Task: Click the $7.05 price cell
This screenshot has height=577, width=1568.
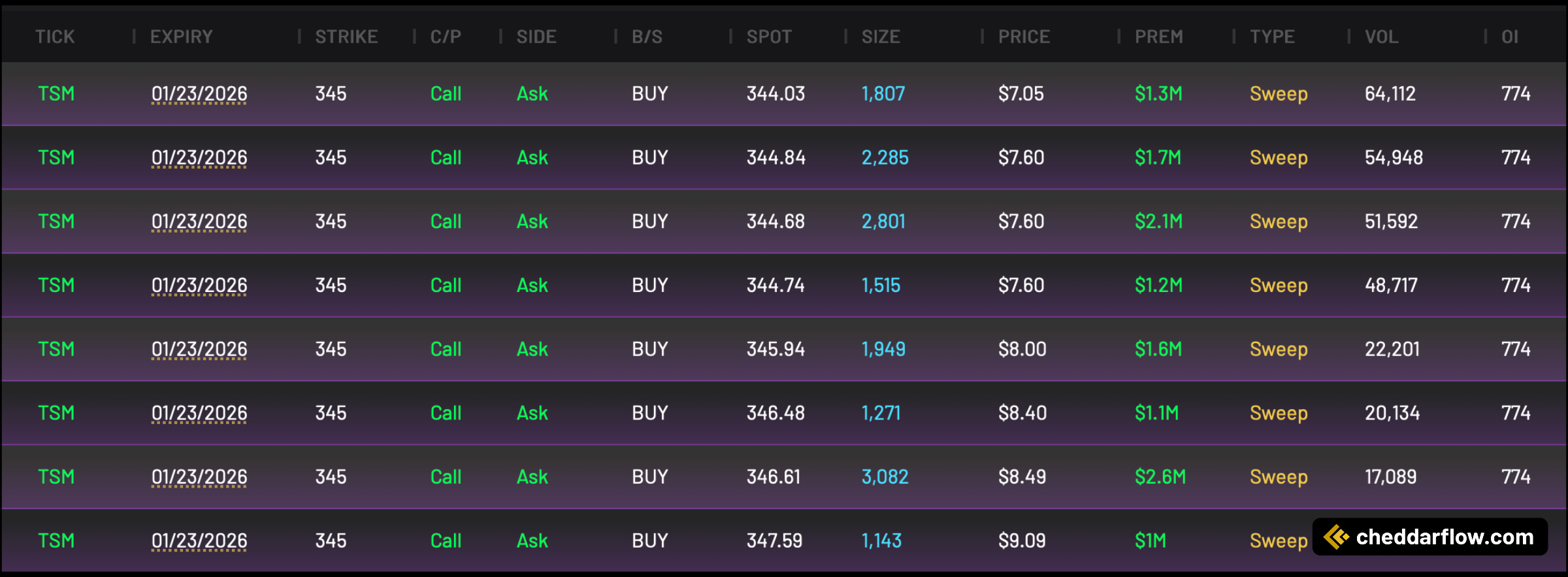Action: click(x=1021, y=93)
